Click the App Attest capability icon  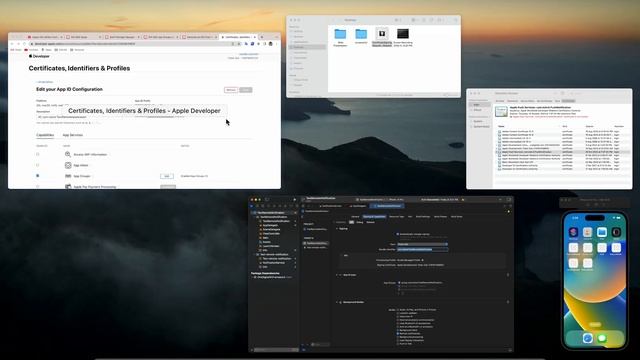[x=68, y=165]
